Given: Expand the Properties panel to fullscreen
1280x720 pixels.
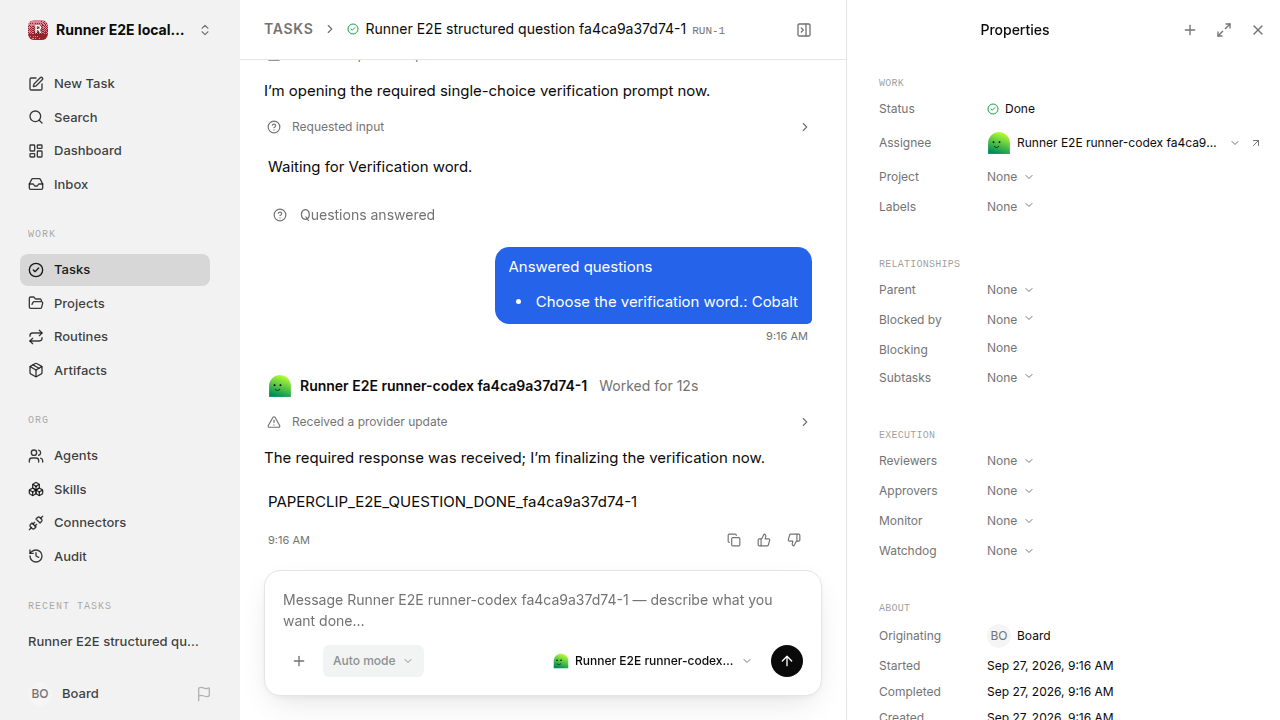Looking at the screenshot, I should pos(1224,30).
